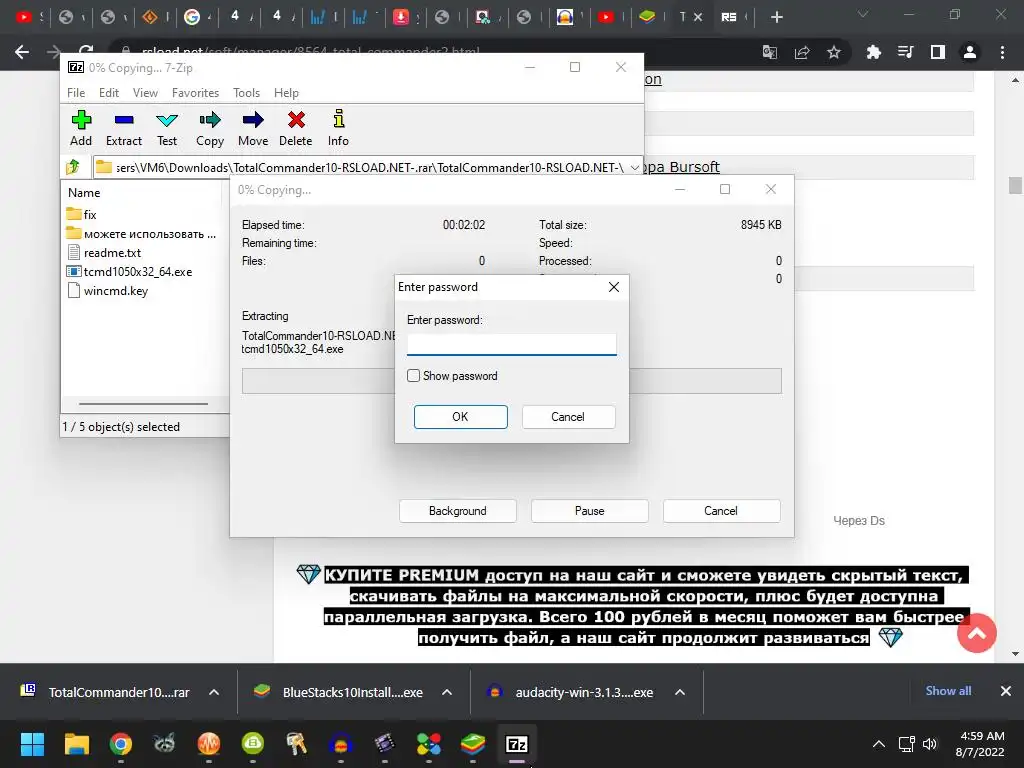1024x768 pixels.
Task: Open the media control playlist icon
Action: click(x=905, y=52)
